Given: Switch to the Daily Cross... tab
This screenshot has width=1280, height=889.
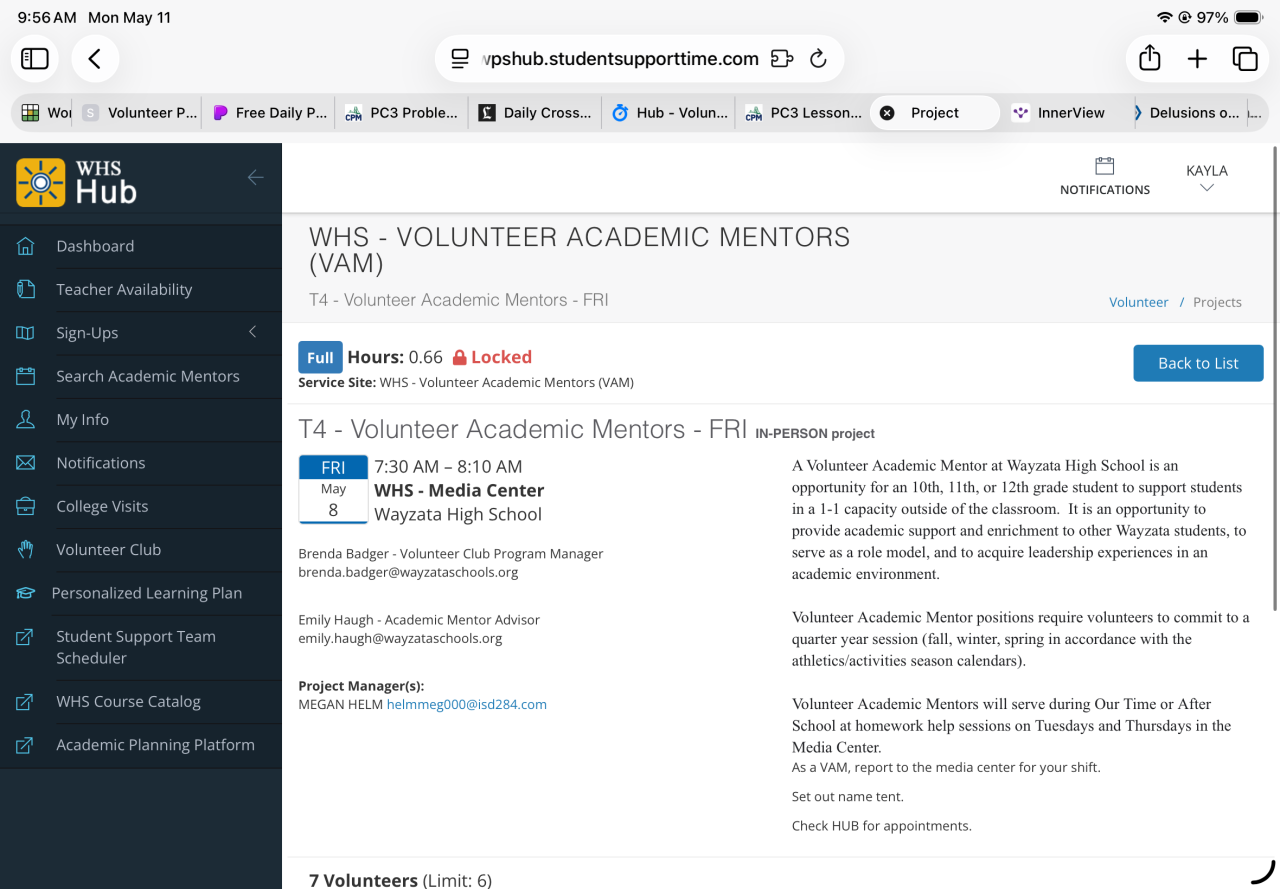Looking at the screenshot, I should tap(535, 113).
